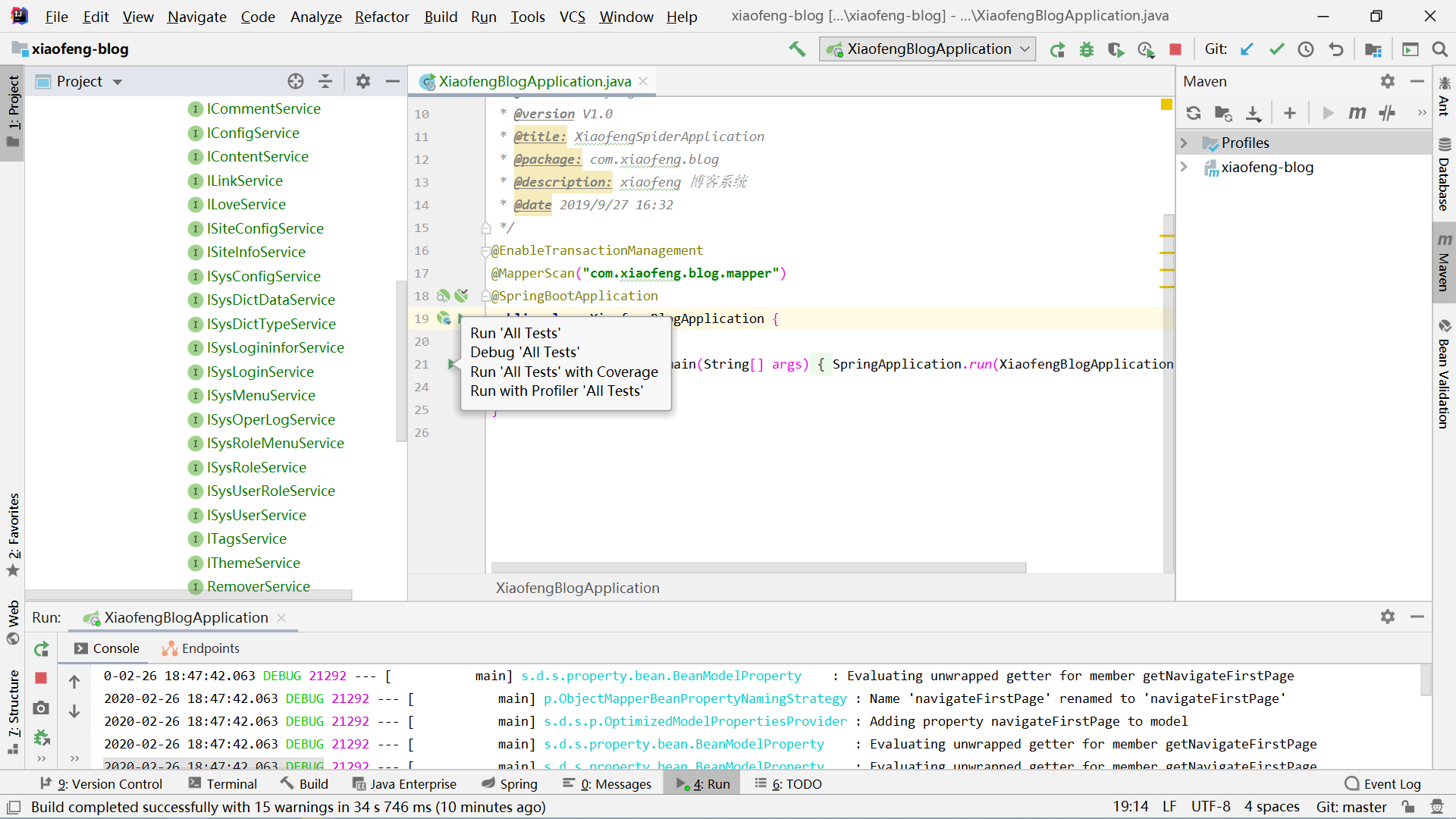Toggle the Bean Validation side panel
The height and width of the screenshot is (819, 1456).
1444,374
